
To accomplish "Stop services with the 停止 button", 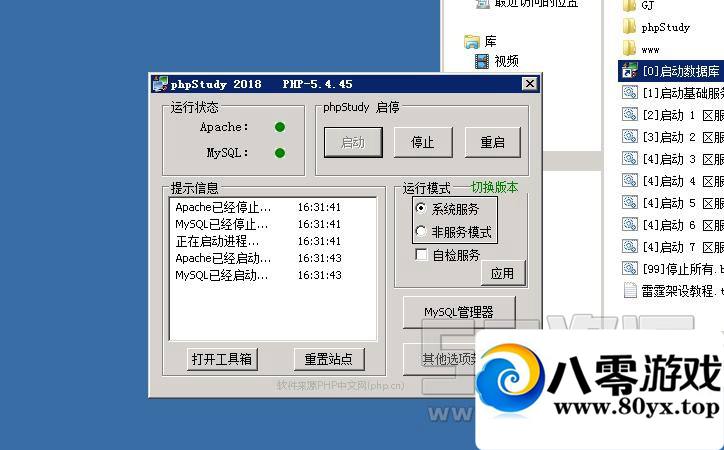I will pyautogui.click(x=423, y=142).
